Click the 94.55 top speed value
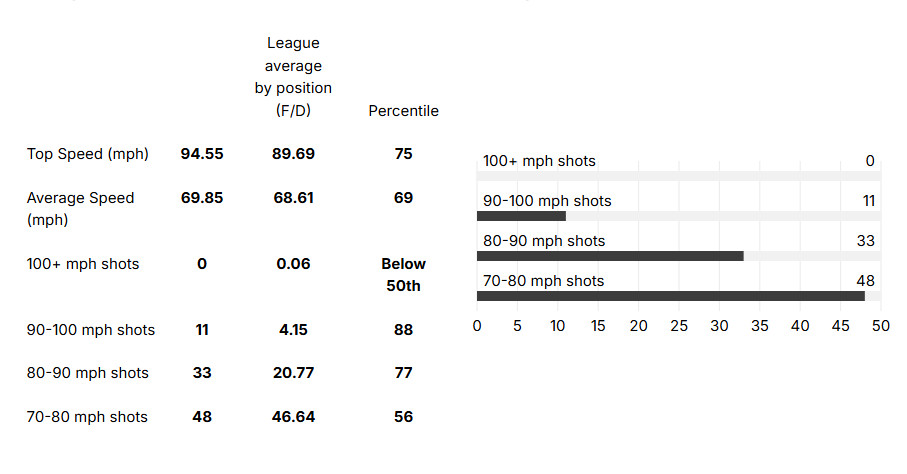 pyautogui.click(x=202, y=154)
